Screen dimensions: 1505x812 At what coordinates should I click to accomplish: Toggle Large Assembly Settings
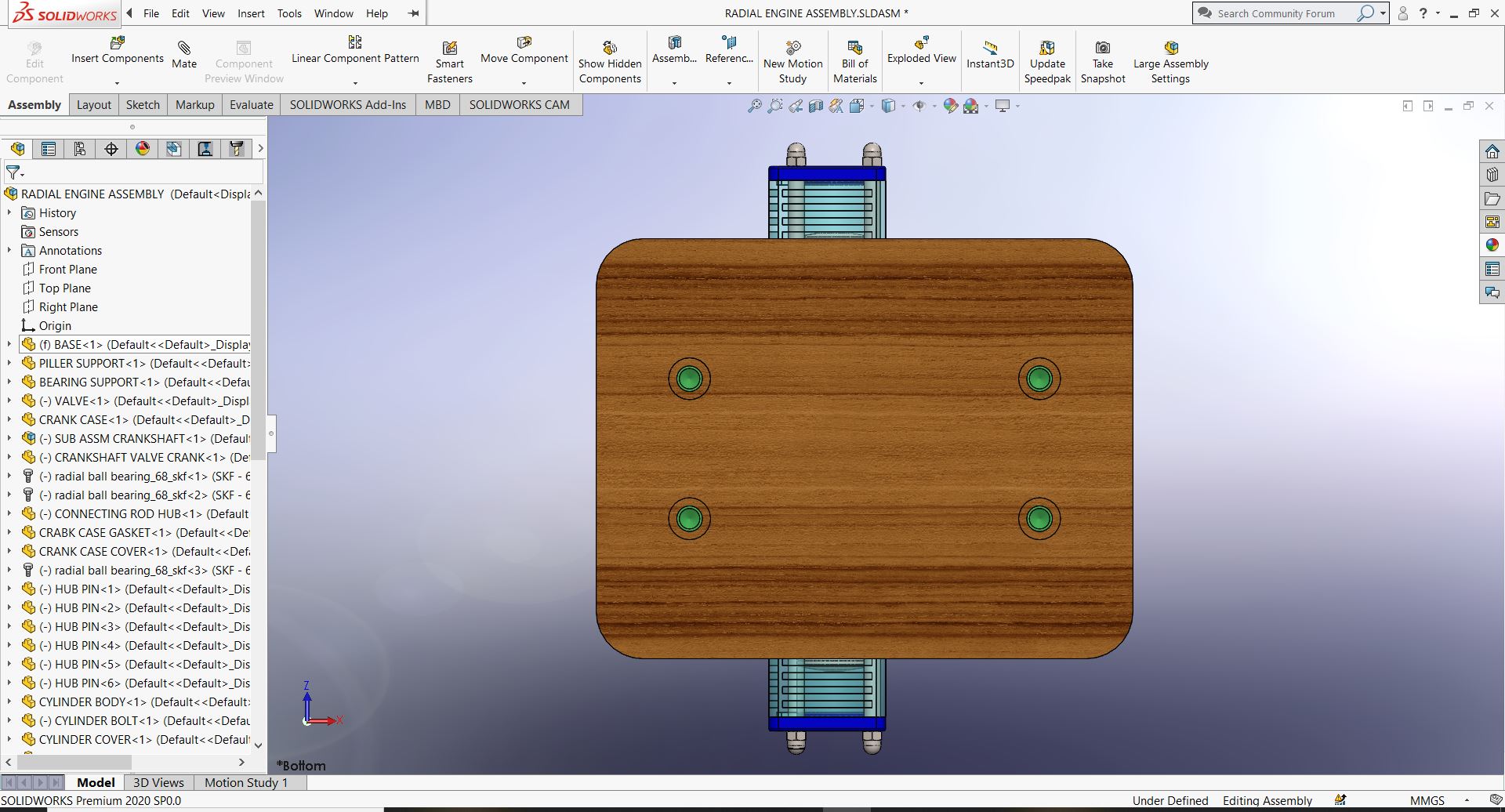1170,49
